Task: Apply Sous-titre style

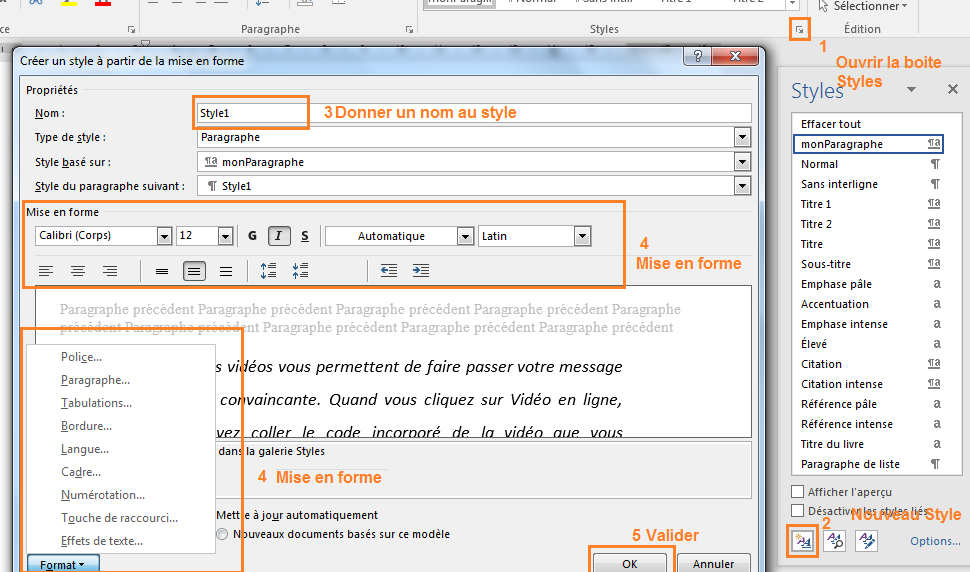Action: [869, 264]
